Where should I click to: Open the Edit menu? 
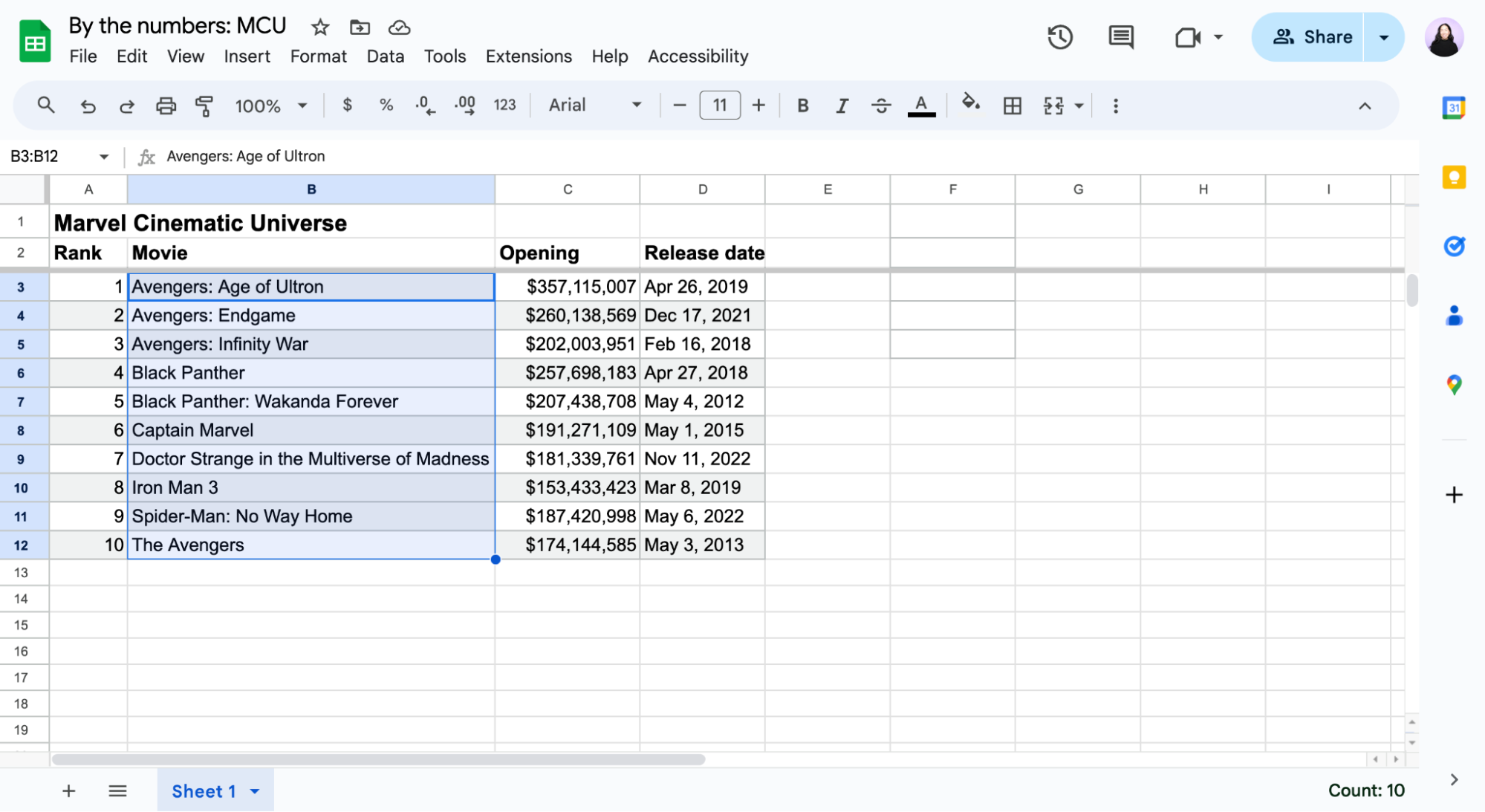tap(132, 56)
